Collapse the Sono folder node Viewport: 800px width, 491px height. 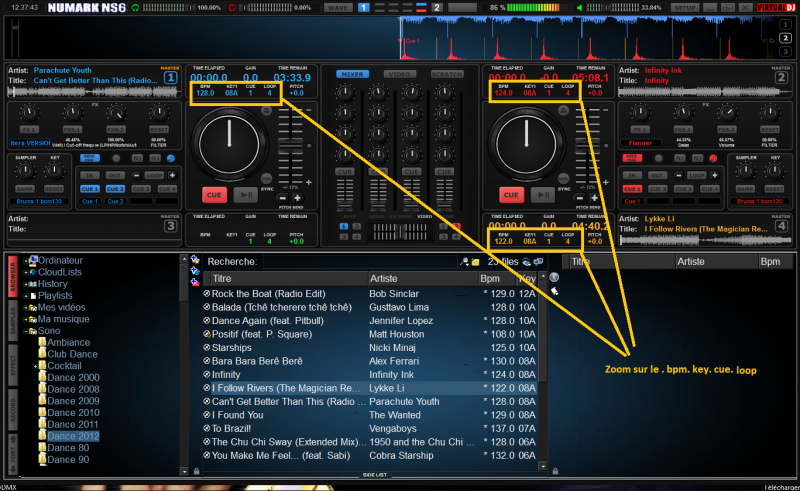(x=26, y=331)
